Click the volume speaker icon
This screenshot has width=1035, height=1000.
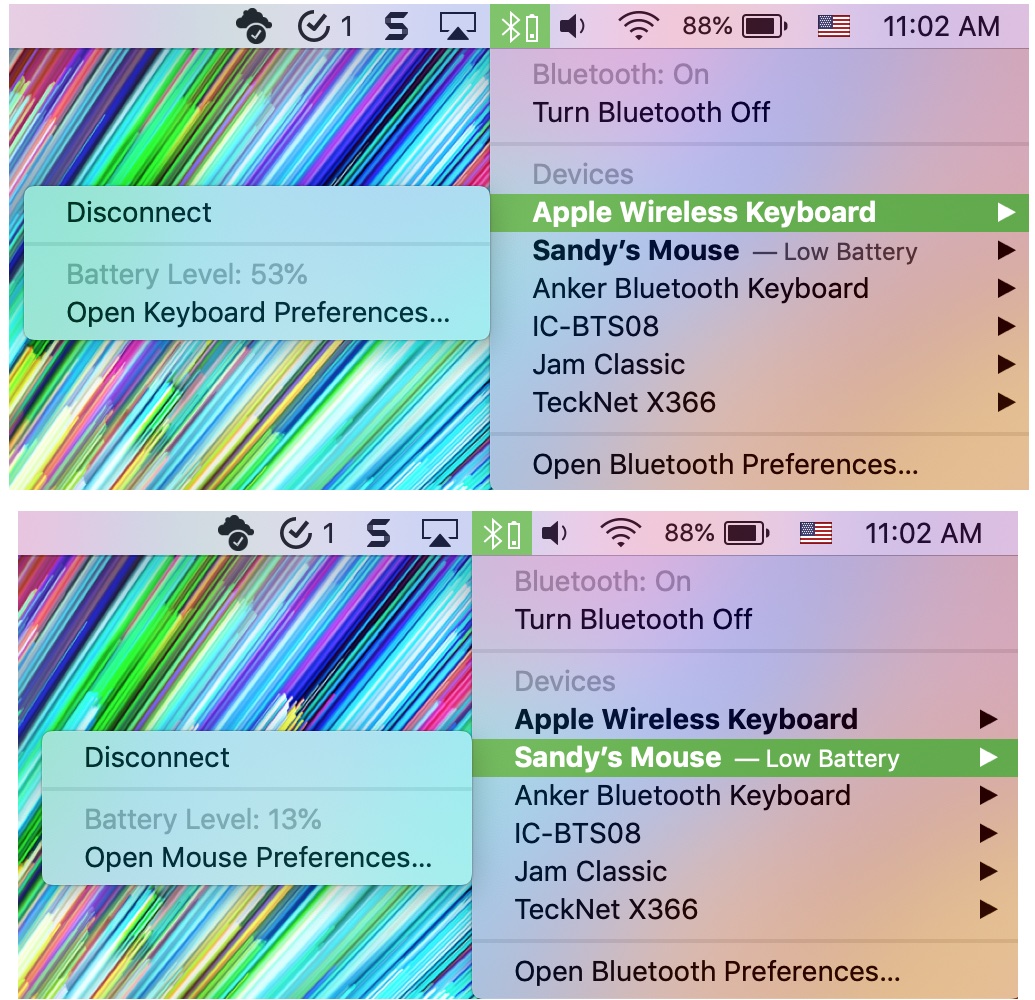coord(570,25)
